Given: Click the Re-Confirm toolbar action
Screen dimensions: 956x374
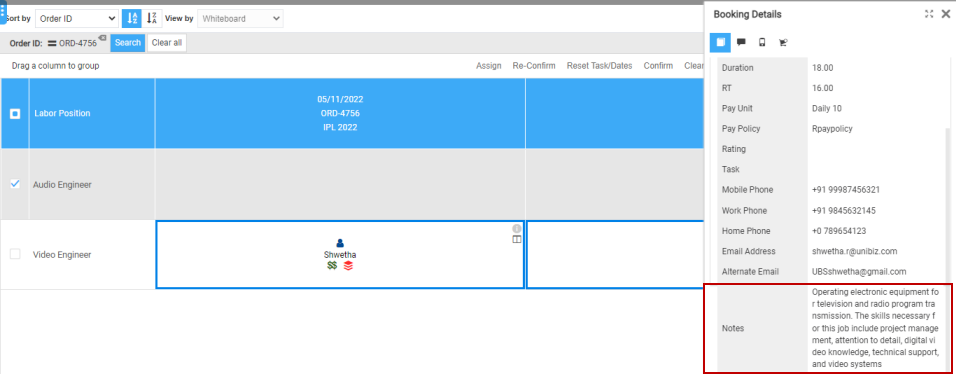Looking at the screenshot, I should coord(534,66).
